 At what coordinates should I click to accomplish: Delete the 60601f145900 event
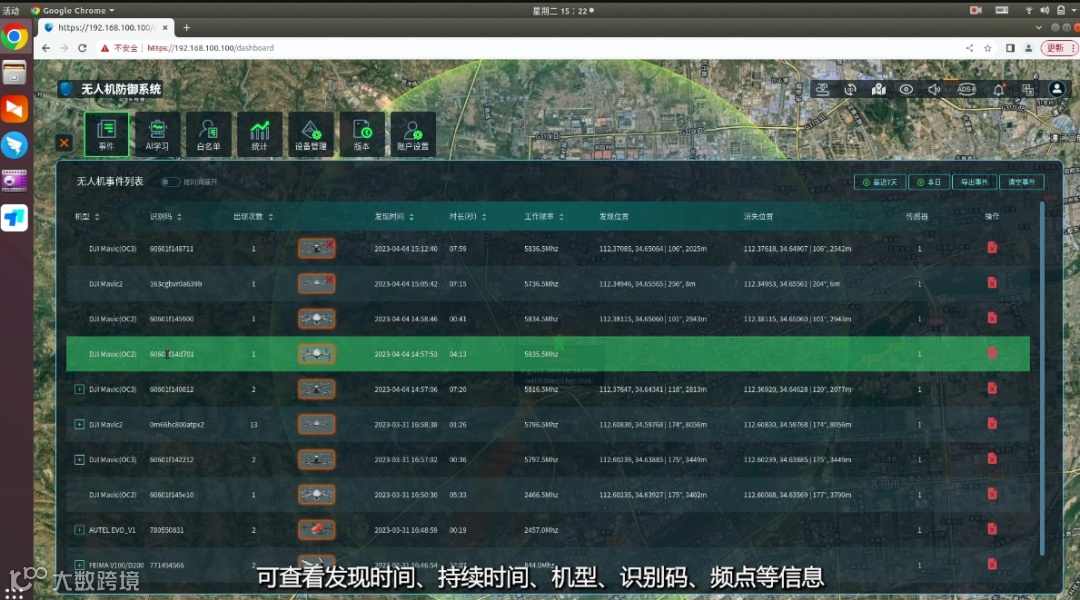tap(992, 318)
